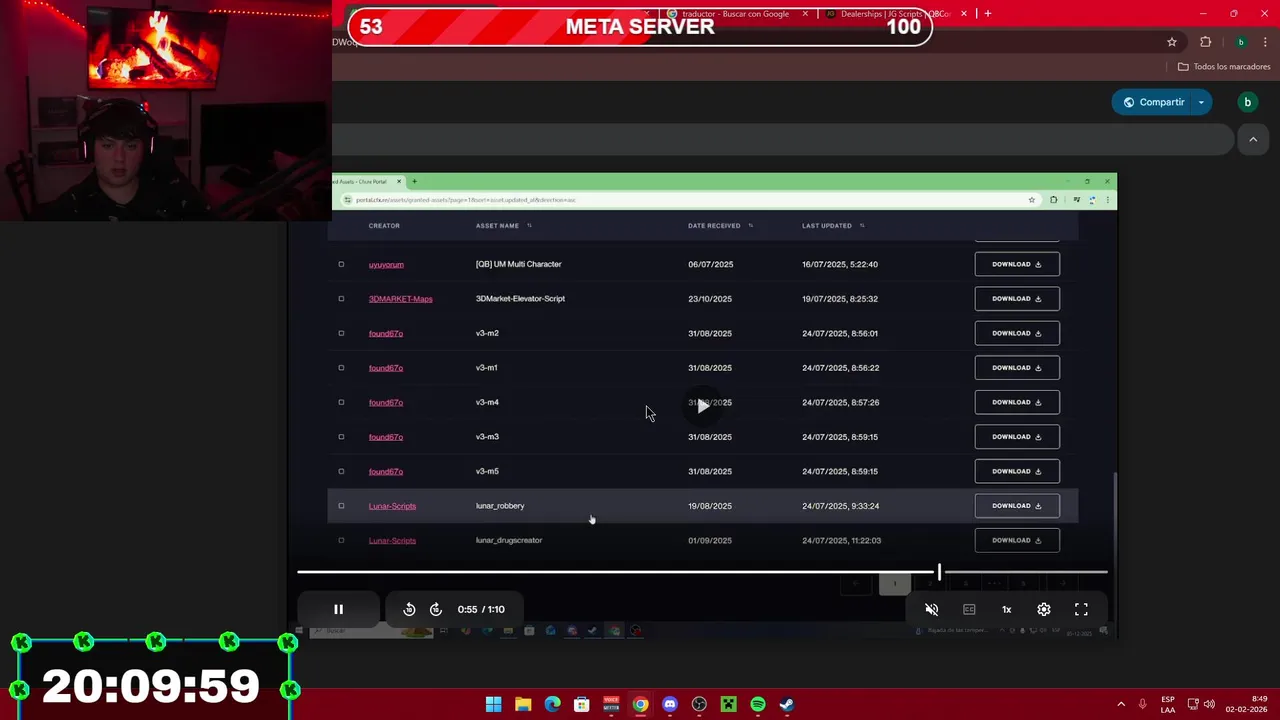
Task: Click the Creator column header
Action: coord(384,226)
